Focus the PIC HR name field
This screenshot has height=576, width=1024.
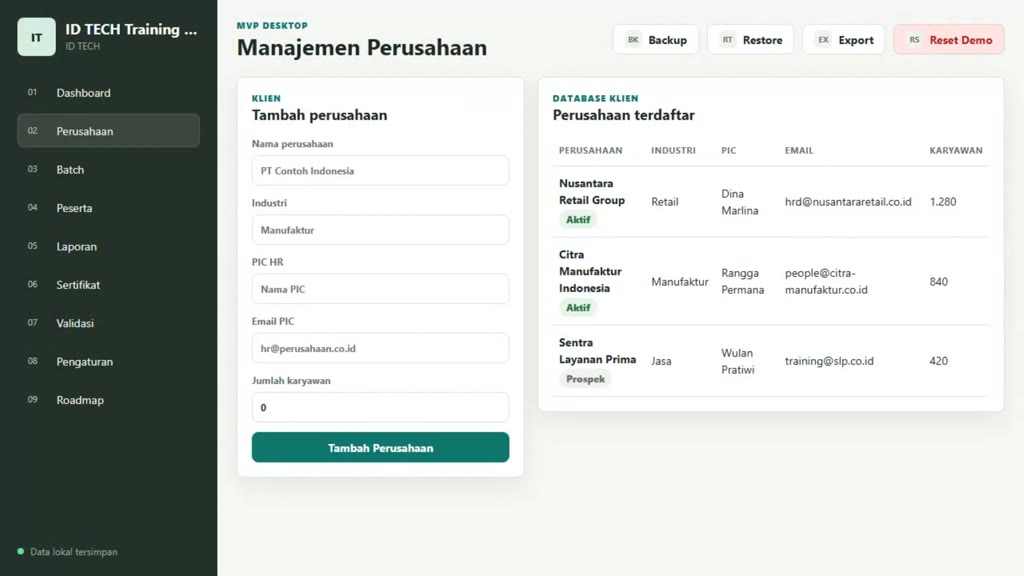pyautogui.click(x=380, y=289)
